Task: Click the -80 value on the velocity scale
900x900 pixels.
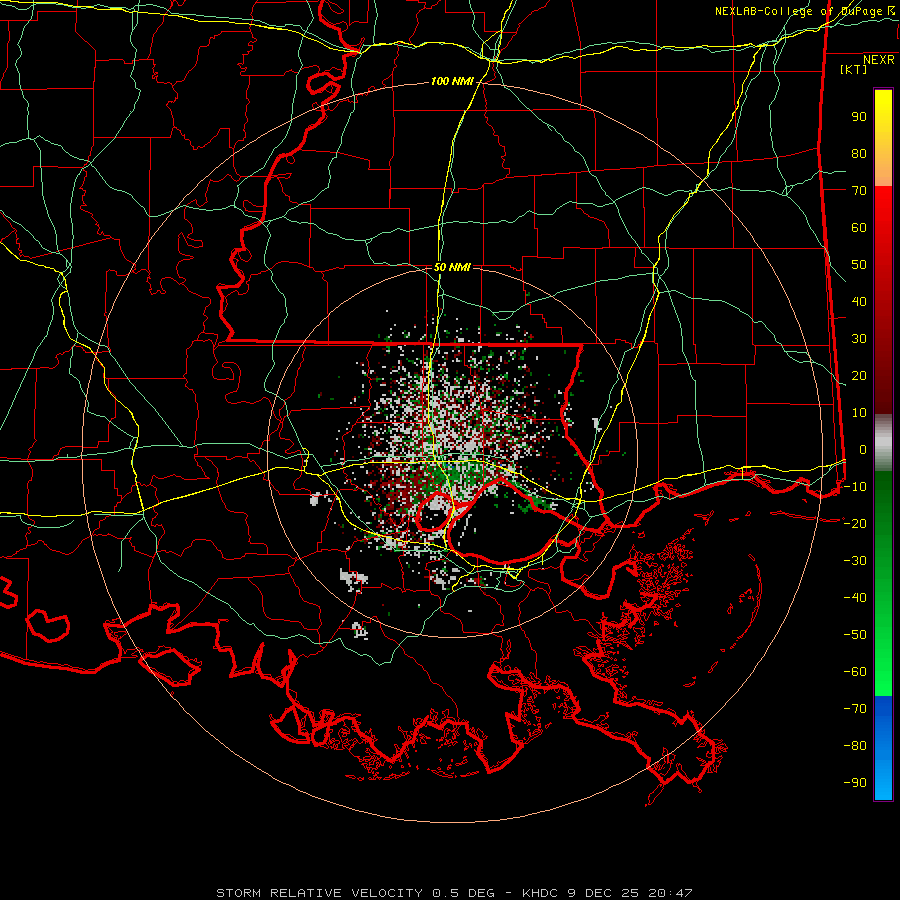Action: (x=855, y=746)
